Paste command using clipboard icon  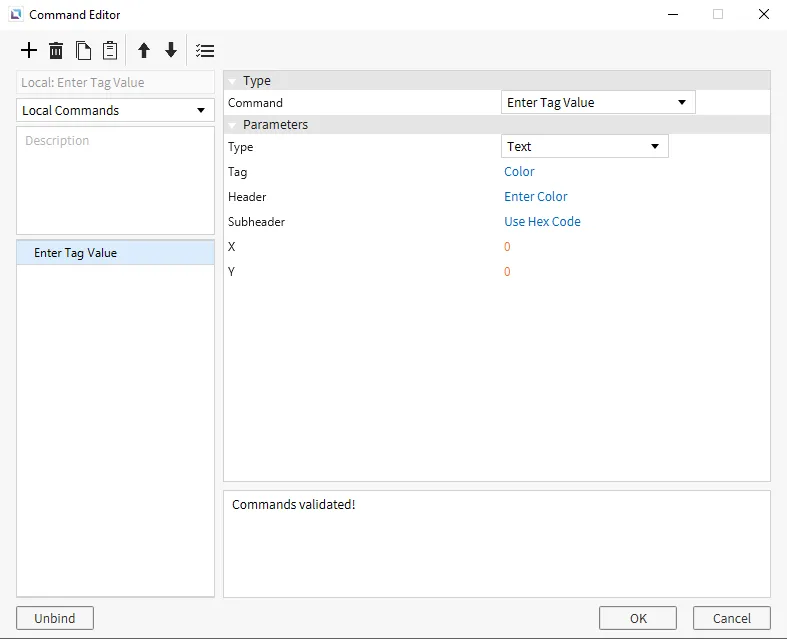[110, 51]
